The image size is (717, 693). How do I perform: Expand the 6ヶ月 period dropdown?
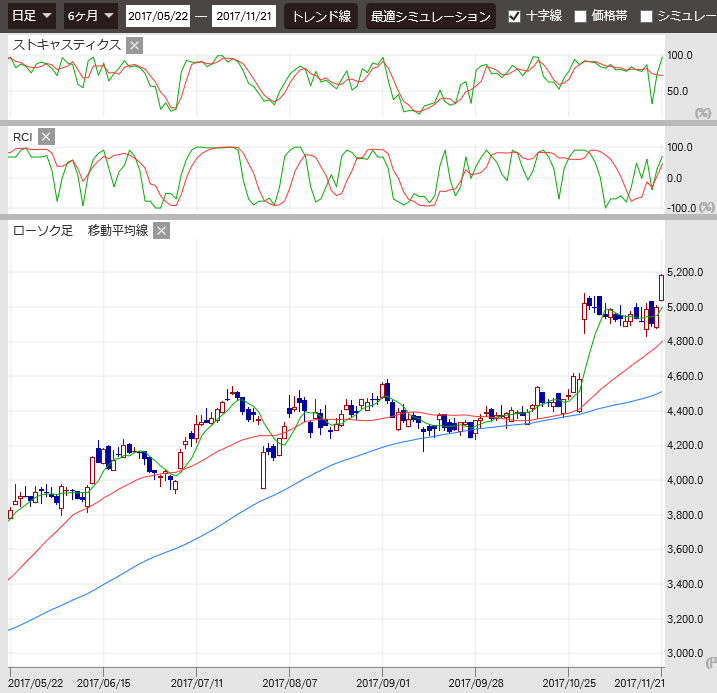[x=90, y=16]
